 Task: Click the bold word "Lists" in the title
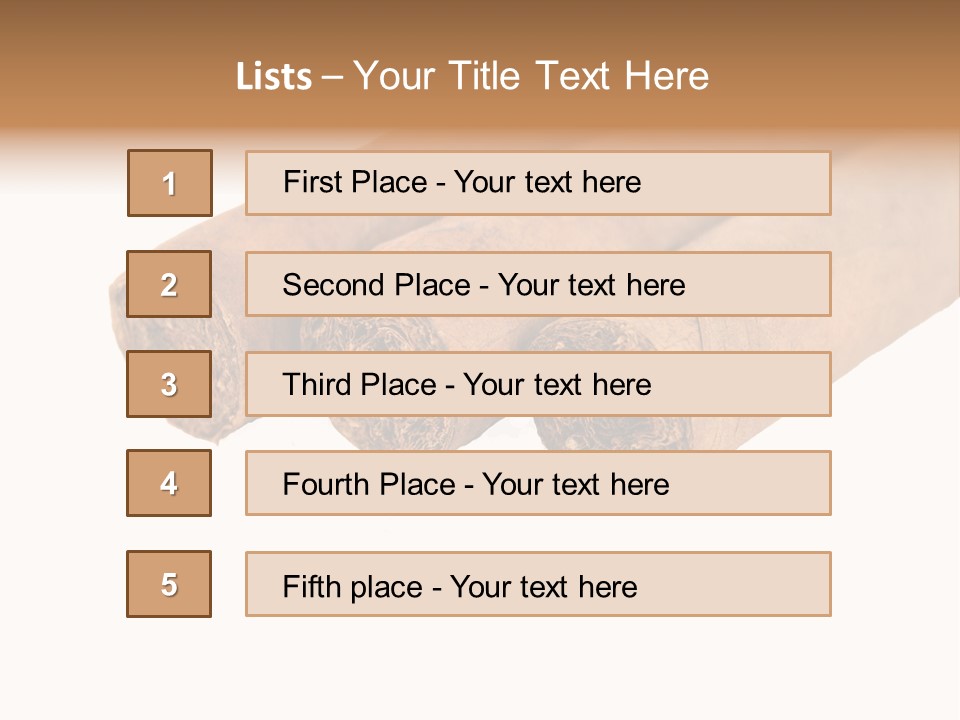pos(273,77)
